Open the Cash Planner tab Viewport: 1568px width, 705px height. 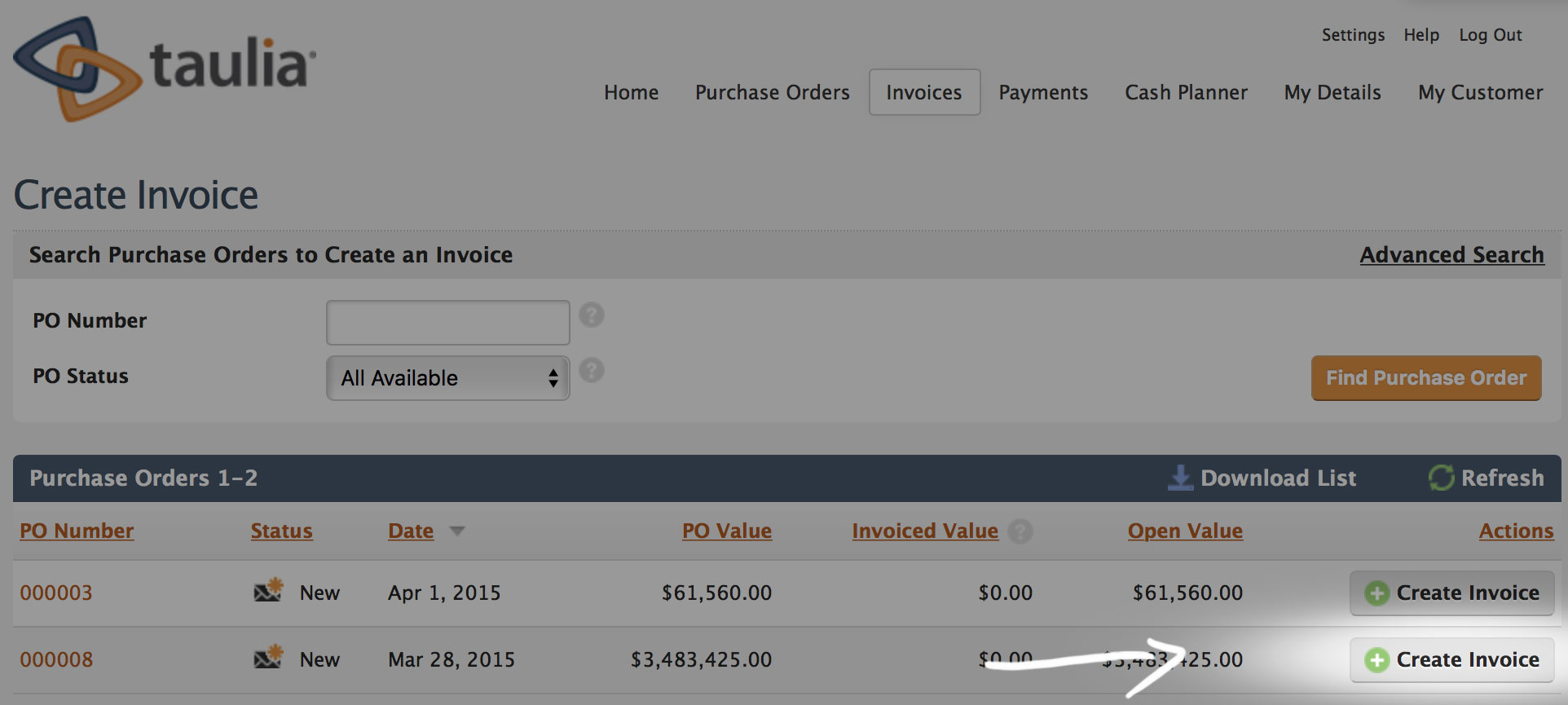[1187, 93]
